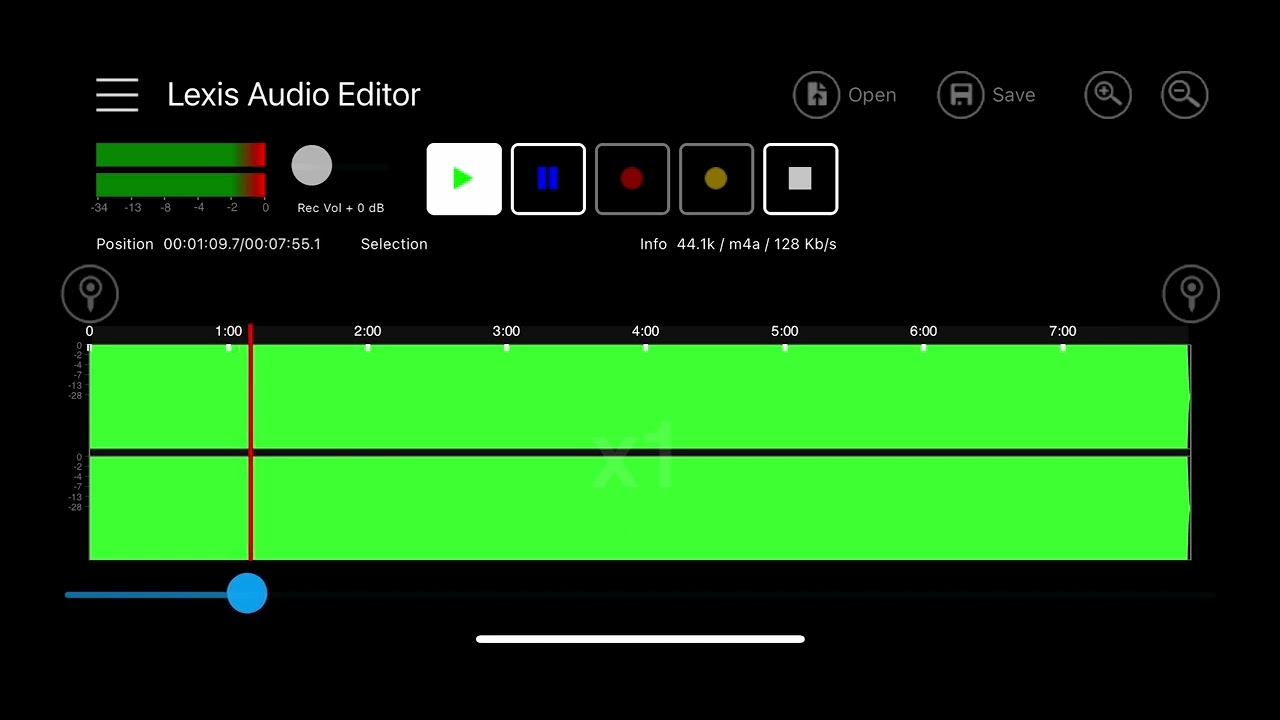Jump to the 4:00 timeline mark
This screenshot has height=720, width=1280.
click(646, 331)
